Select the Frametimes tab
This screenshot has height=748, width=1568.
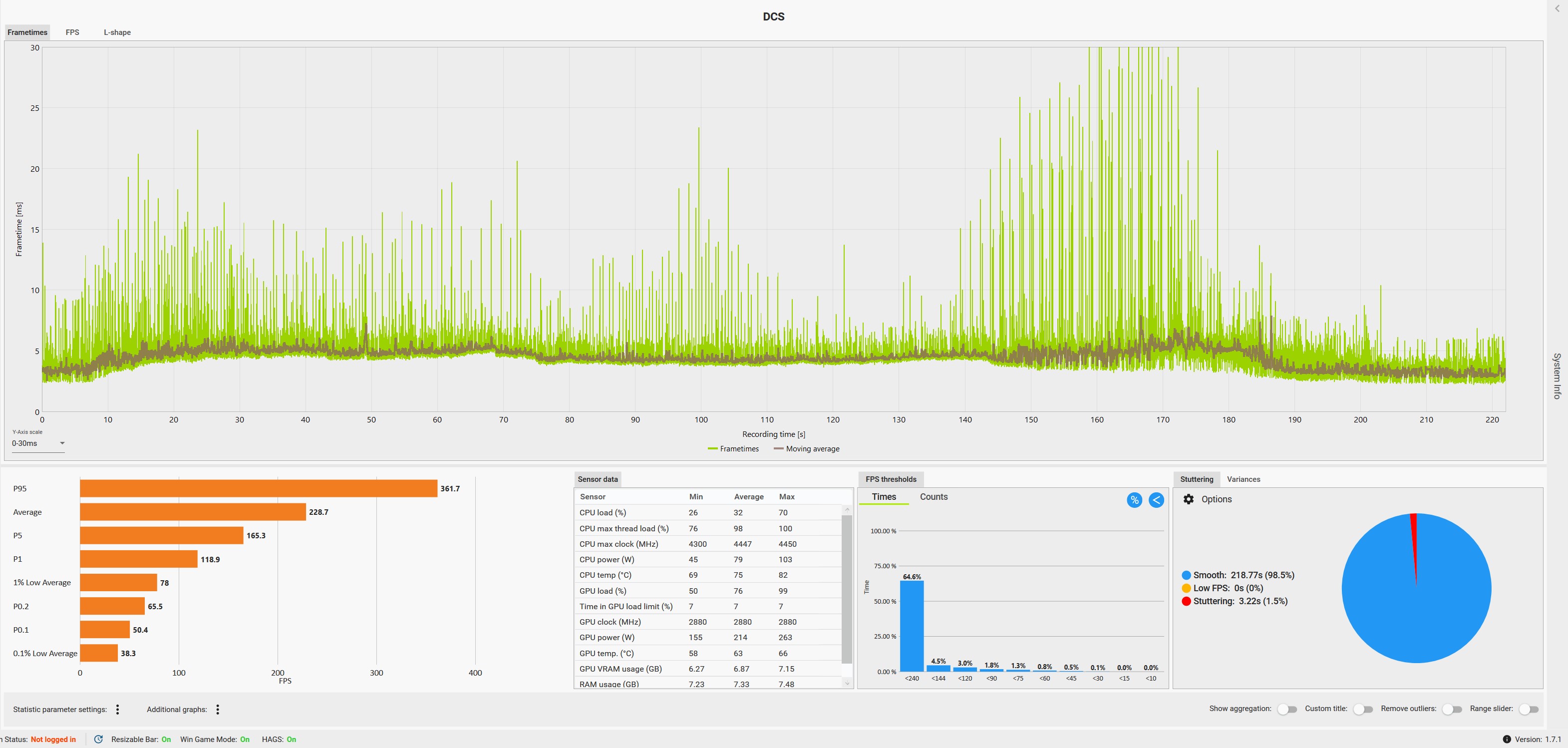click(x=27, y=32)
